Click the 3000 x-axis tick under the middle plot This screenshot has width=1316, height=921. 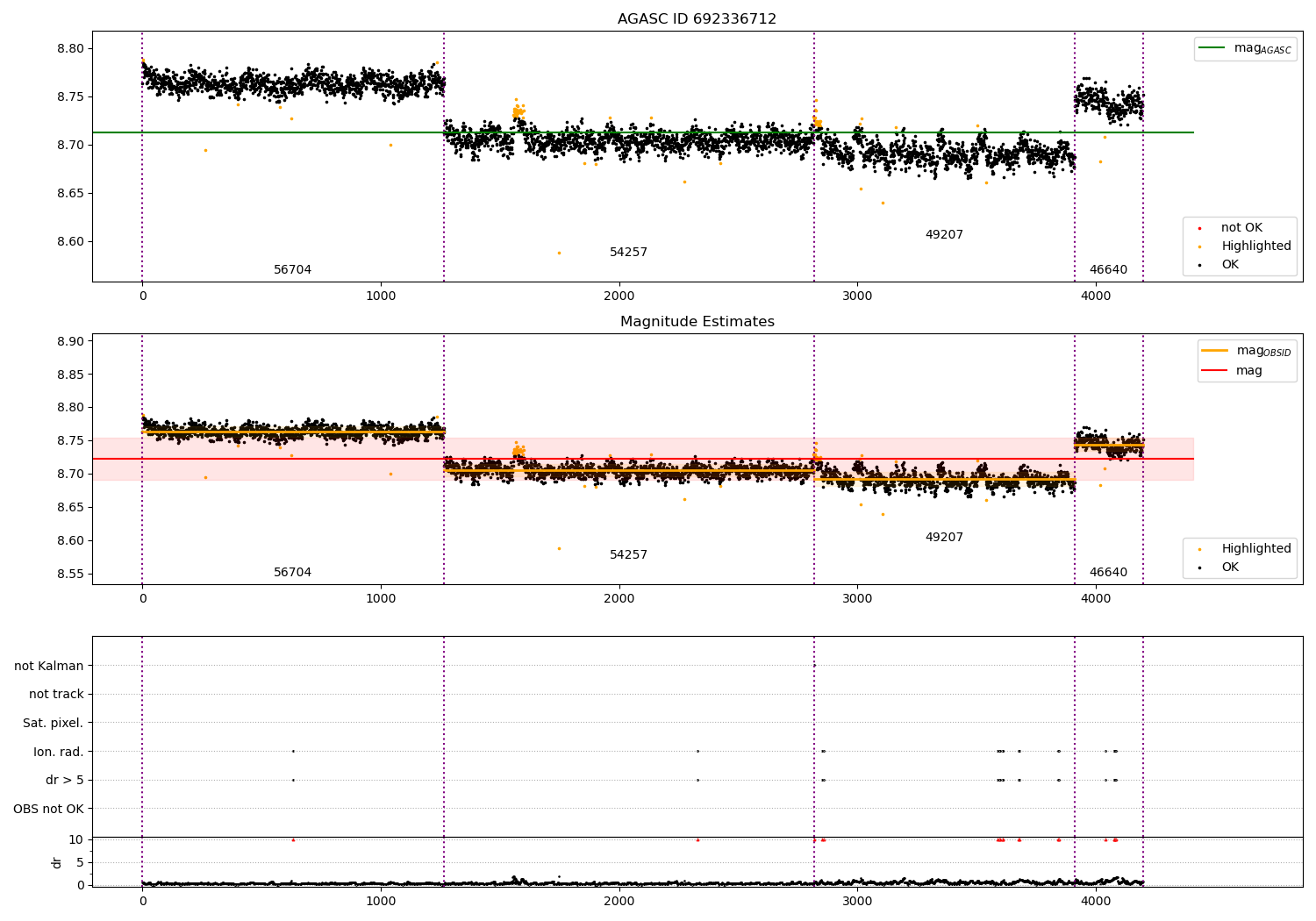857,599
